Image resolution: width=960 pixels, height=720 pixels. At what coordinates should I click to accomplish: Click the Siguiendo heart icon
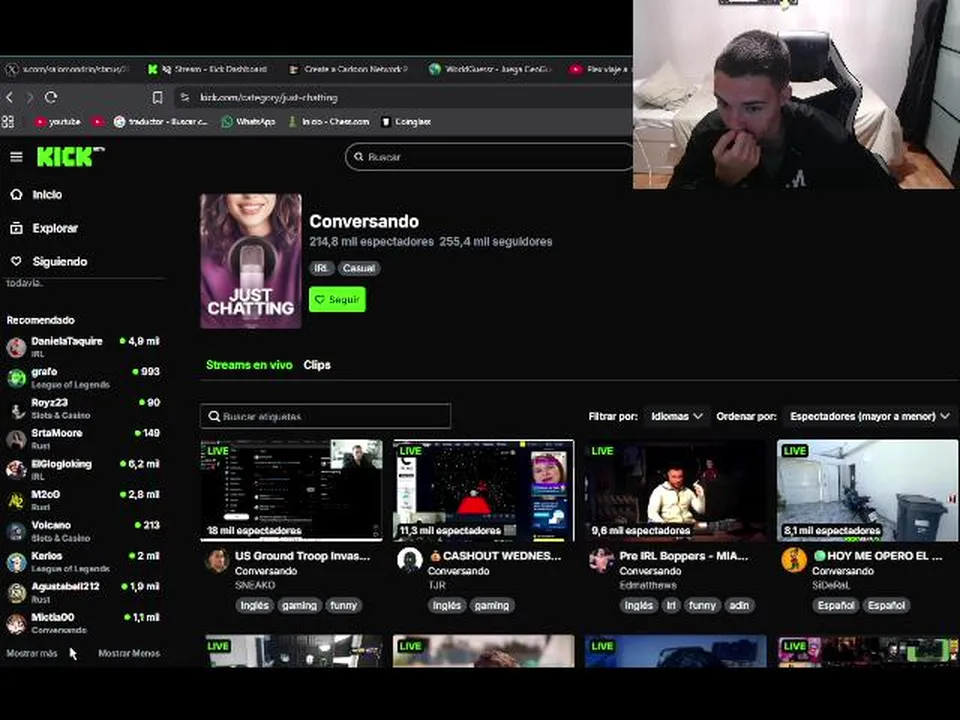click(17, 261)
